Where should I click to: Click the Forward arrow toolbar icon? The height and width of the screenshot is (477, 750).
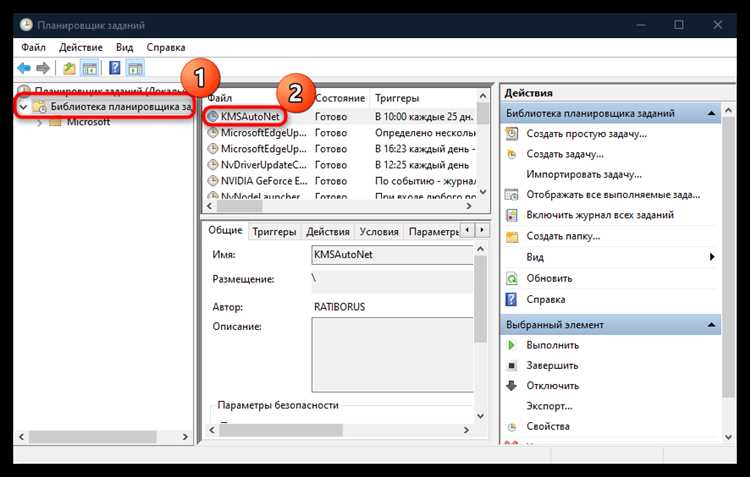click(43, 68)
